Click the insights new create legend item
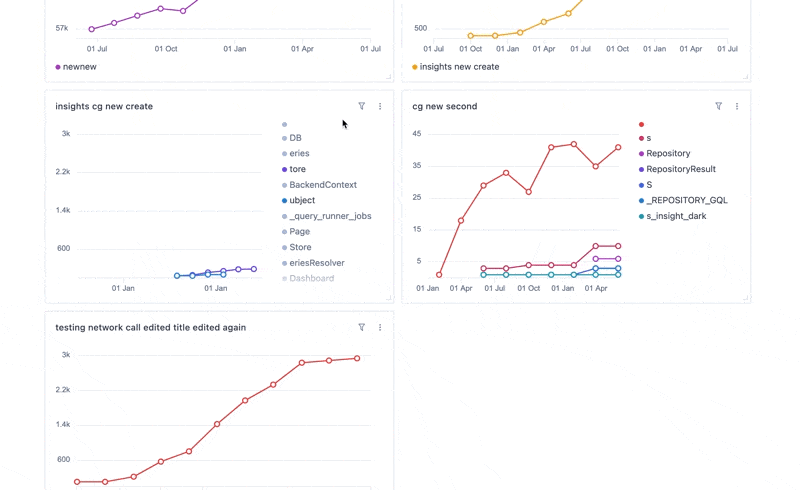800x490 pixels. click(456, 67)
